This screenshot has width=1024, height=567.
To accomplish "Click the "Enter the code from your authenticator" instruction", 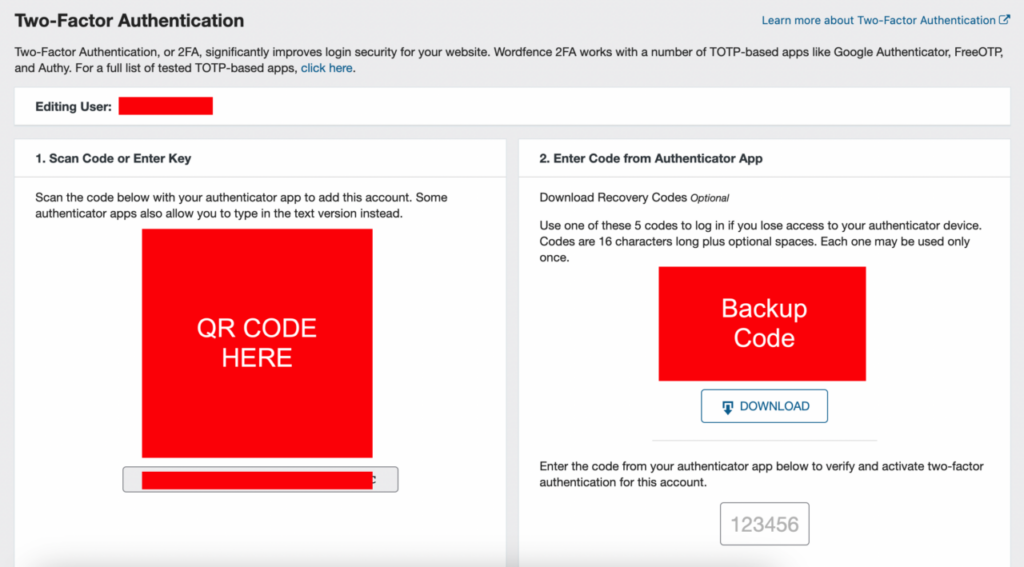I will coord(760,474).
